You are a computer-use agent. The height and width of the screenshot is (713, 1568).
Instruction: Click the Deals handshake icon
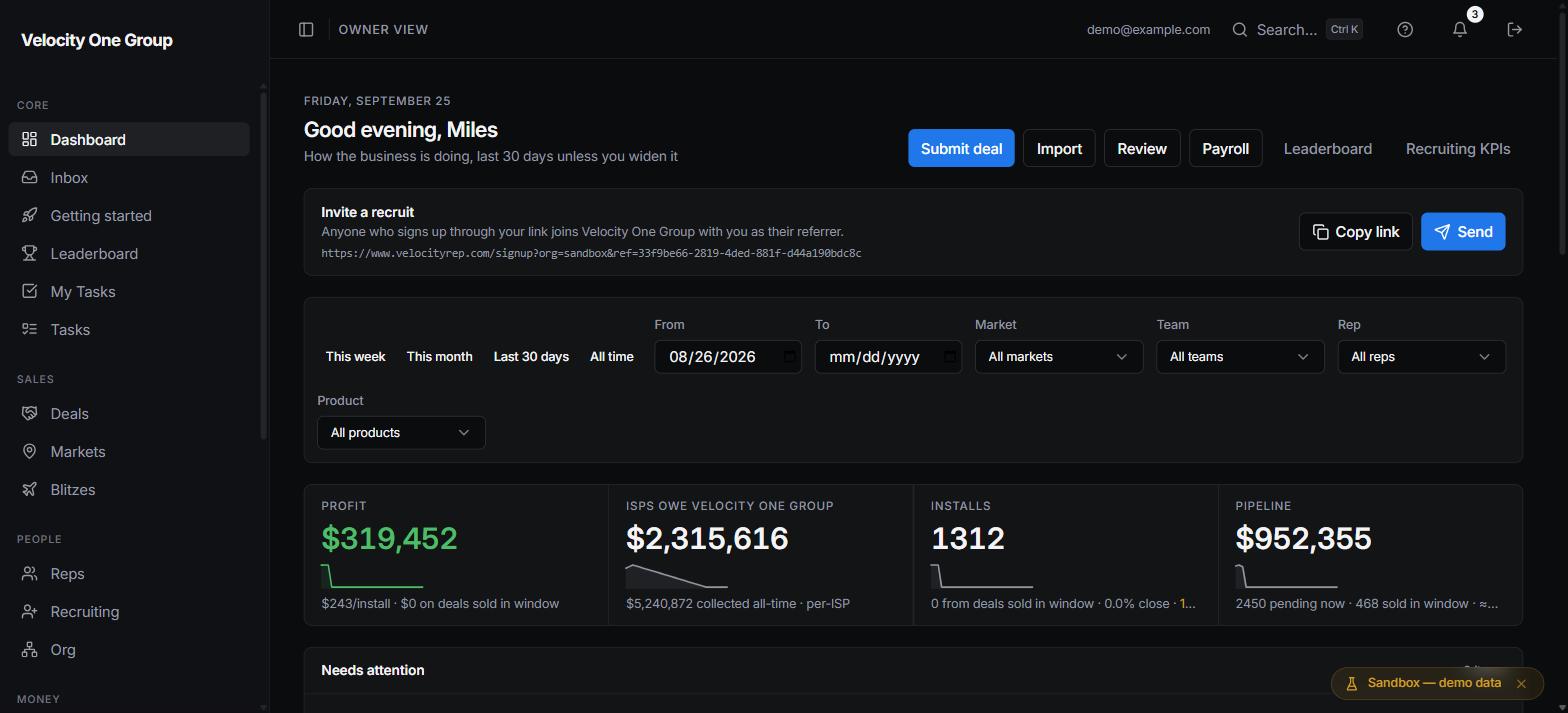(30, 413)
